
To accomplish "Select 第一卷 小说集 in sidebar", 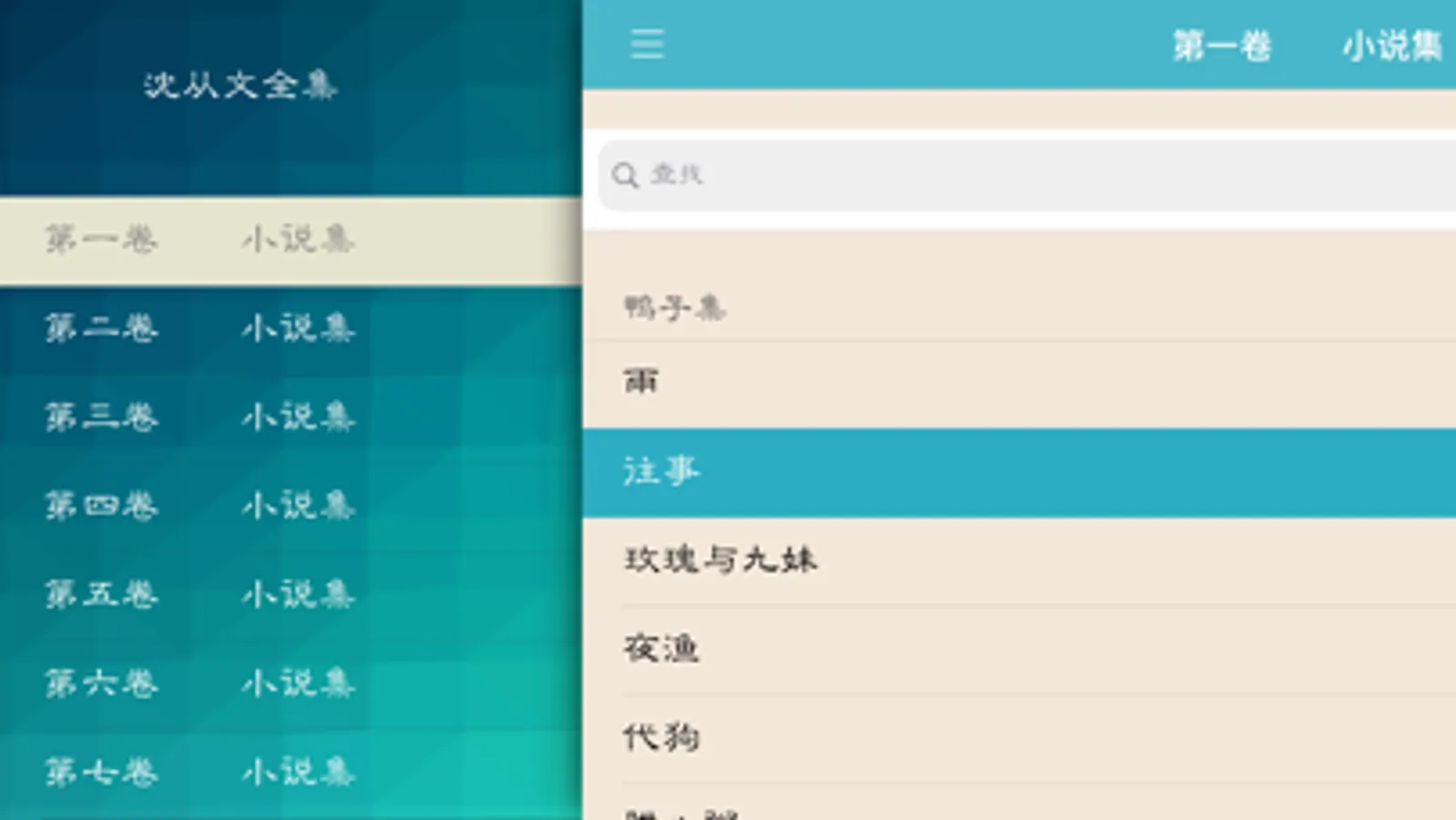I will (x=290, y=240).
